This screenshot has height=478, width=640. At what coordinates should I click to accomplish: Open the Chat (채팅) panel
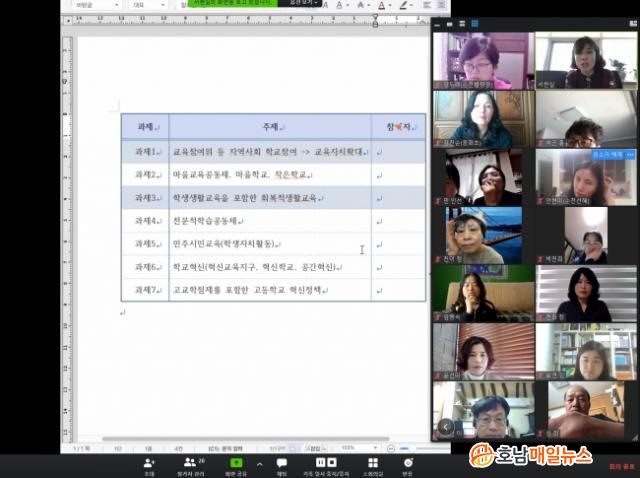(282, 465)
